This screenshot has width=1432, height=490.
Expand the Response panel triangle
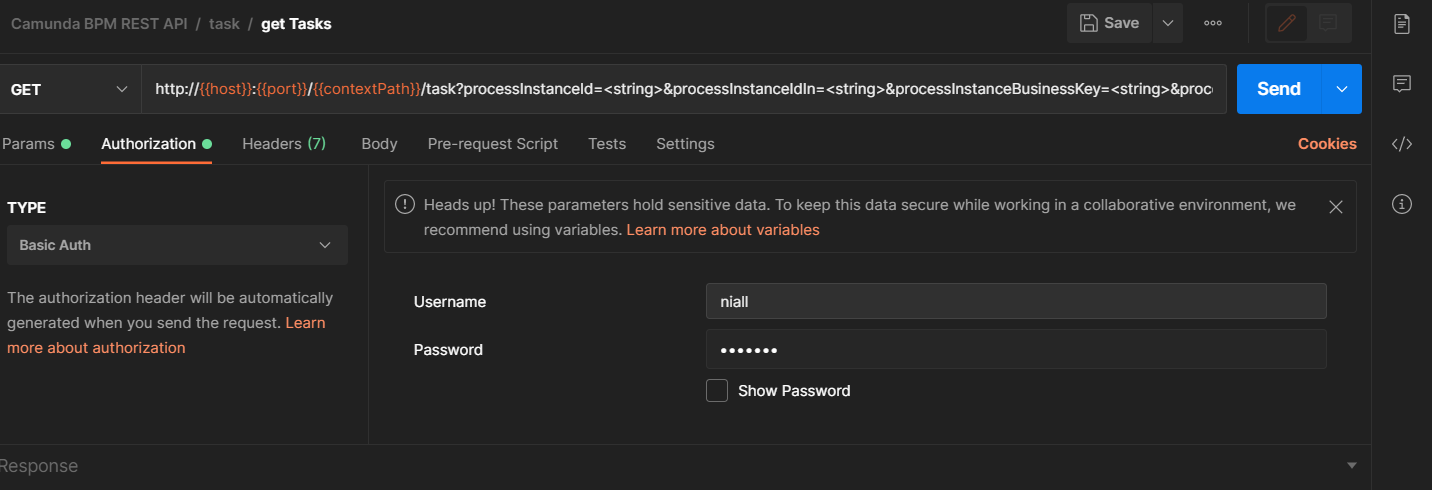[x=1352, y=466]
